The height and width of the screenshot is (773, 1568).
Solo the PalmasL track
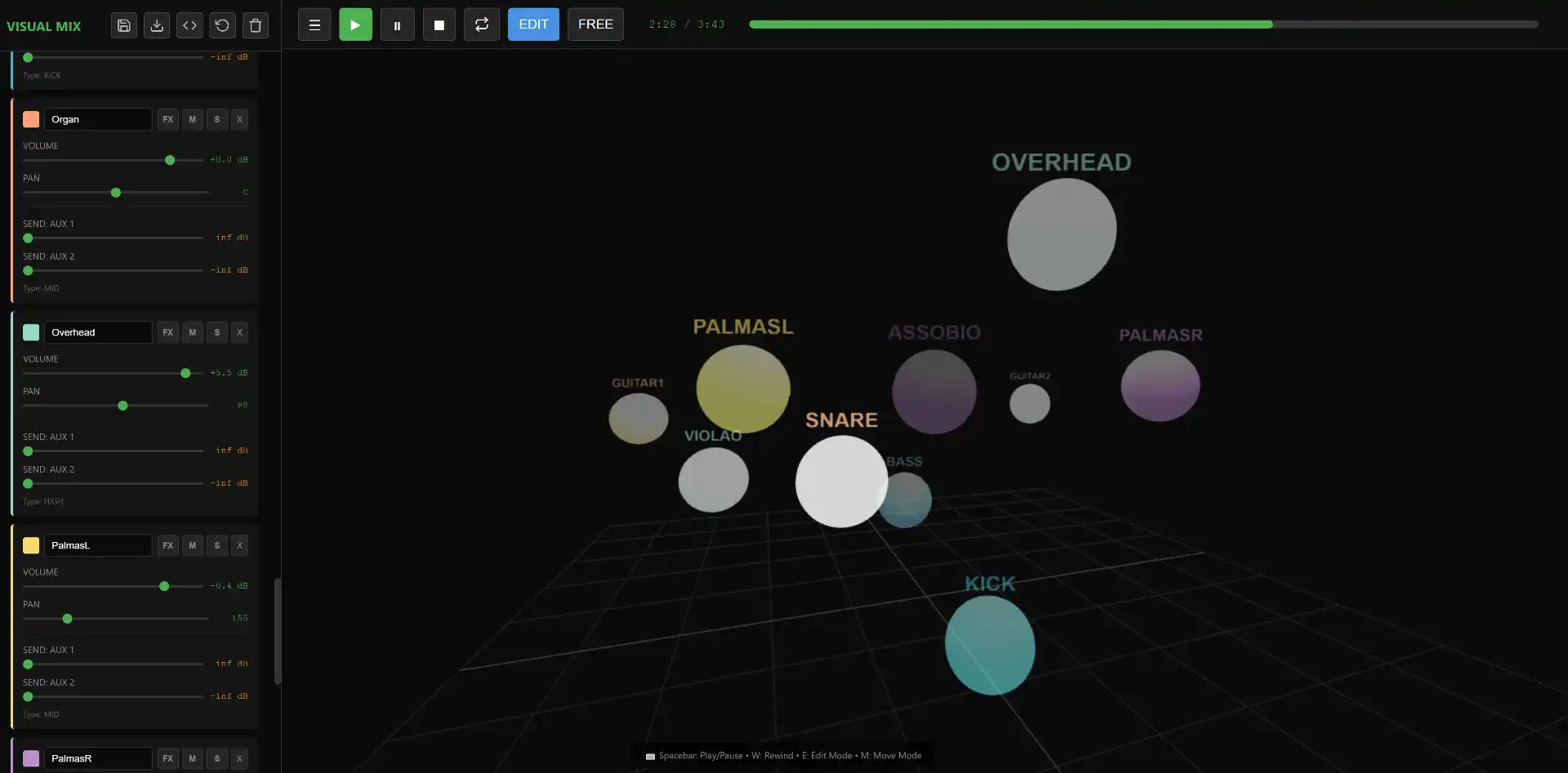click(216, 545)
